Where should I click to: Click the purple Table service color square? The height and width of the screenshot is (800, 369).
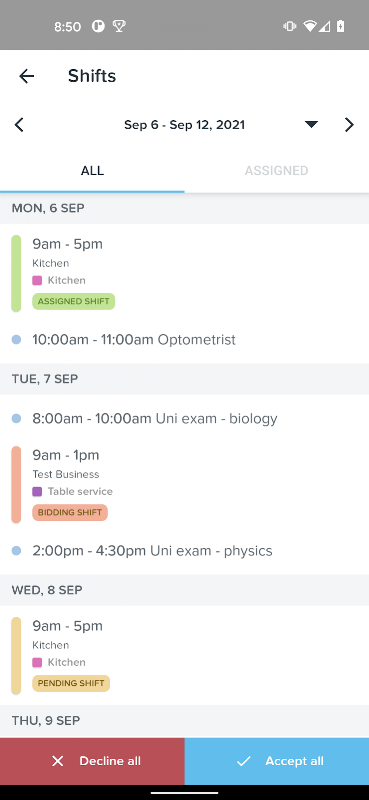tap(37, 491)
